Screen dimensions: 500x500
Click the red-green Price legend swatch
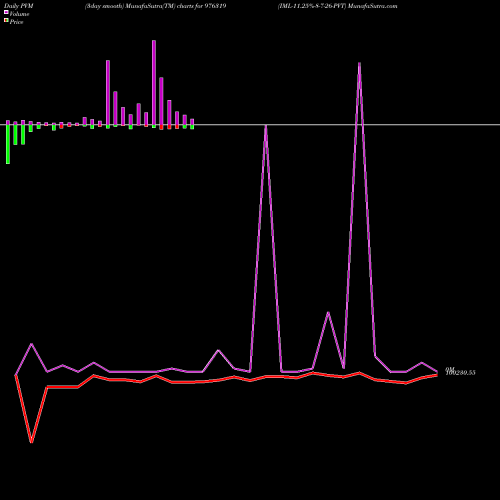pos(6,20)
